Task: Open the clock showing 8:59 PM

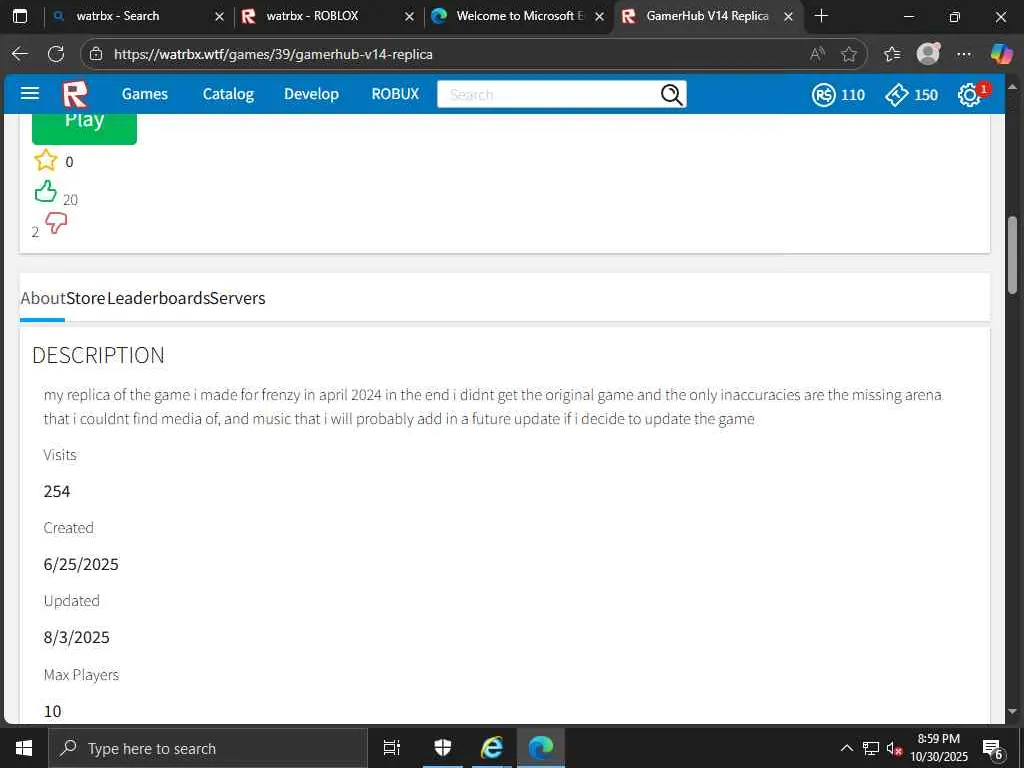Action: point(939,748)
